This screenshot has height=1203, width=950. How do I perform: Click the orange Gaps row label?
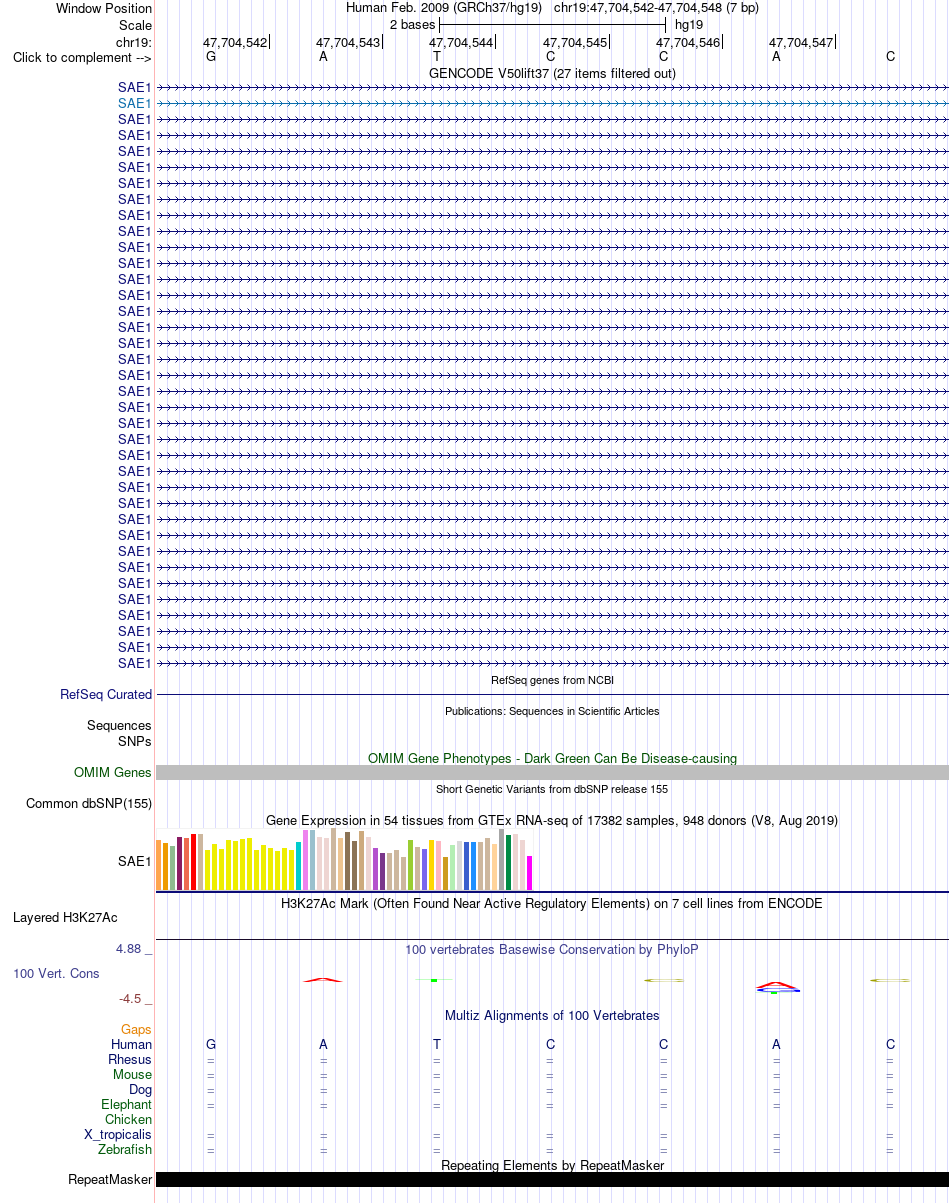[136, 1029]
